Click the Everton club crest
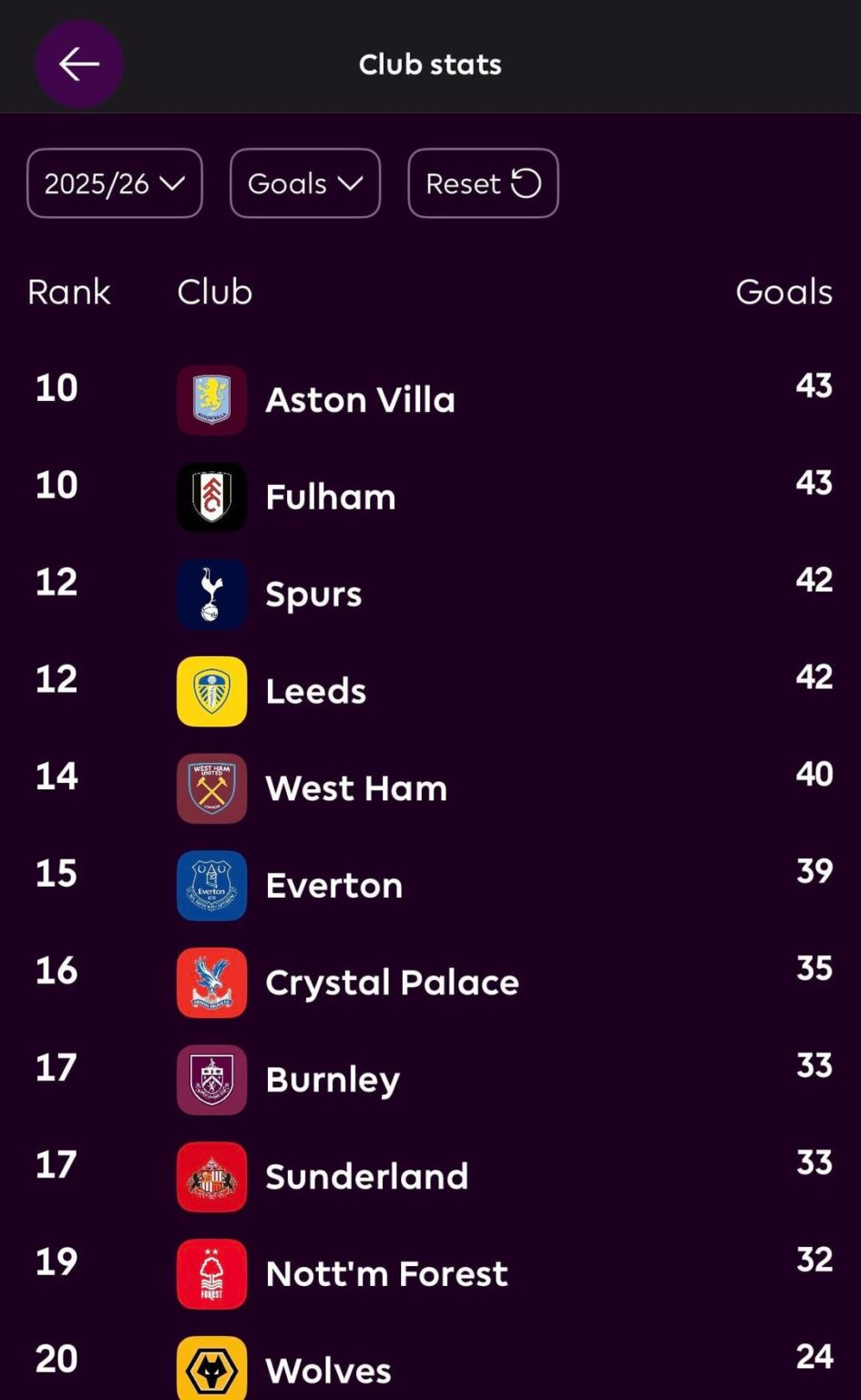The width and height of the screenshot is (861, 1400). [211, 885]
